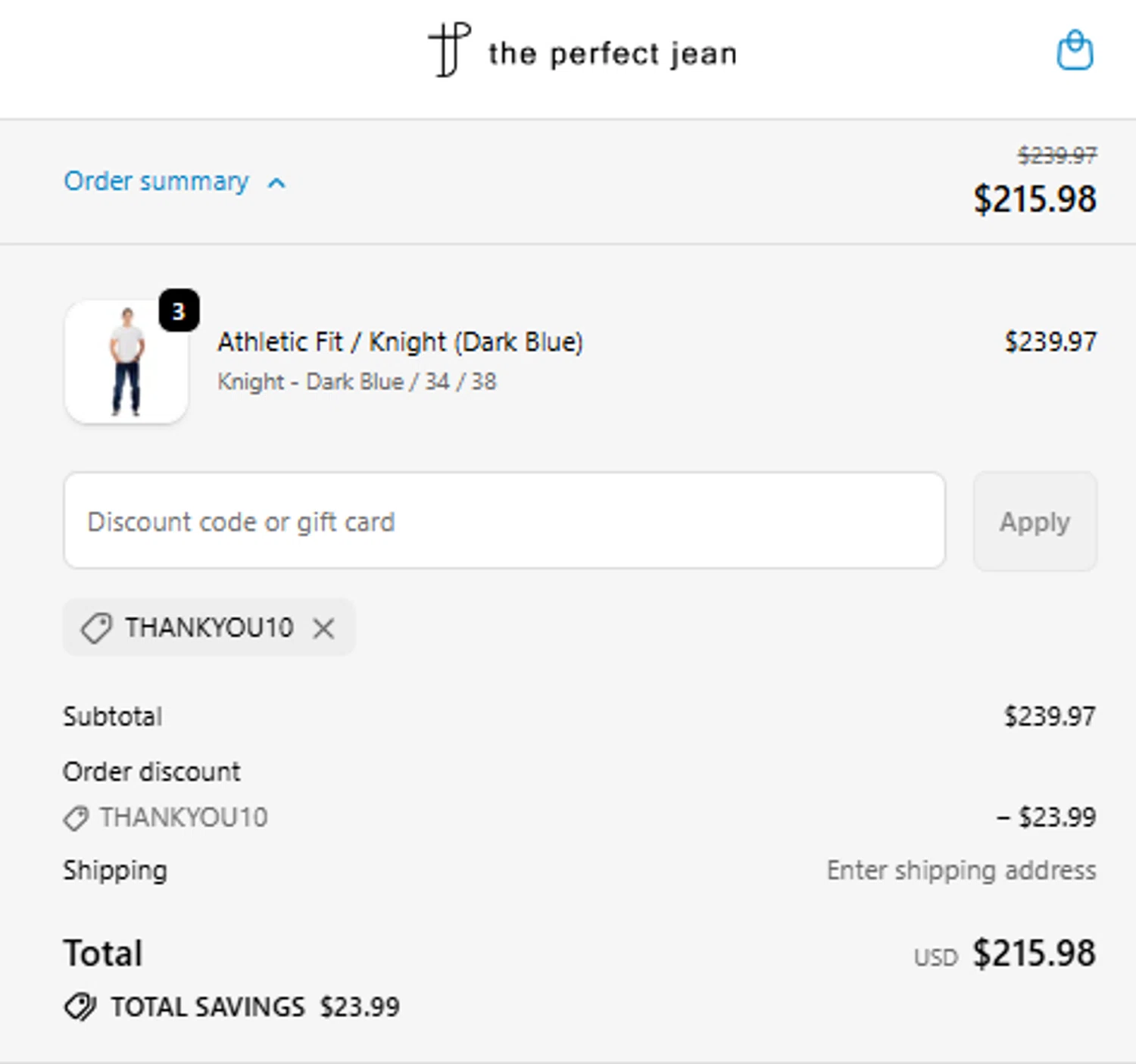Focus the Discount code or gift card field
The height and width of the screenshot is (1064, 1136).
pyautogui.click(x=504, y=521)
